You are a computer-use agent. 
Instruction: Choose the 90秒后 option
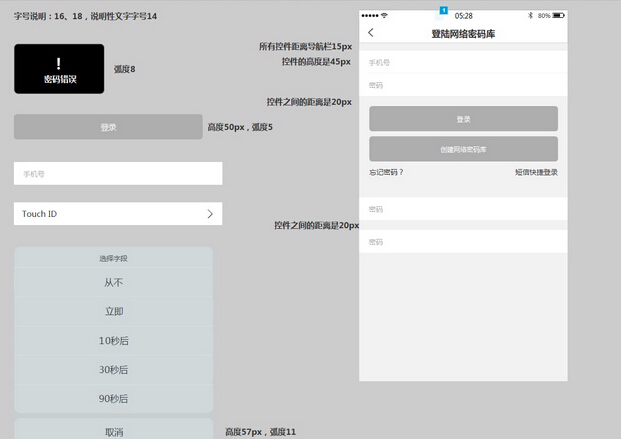[113, 399]
